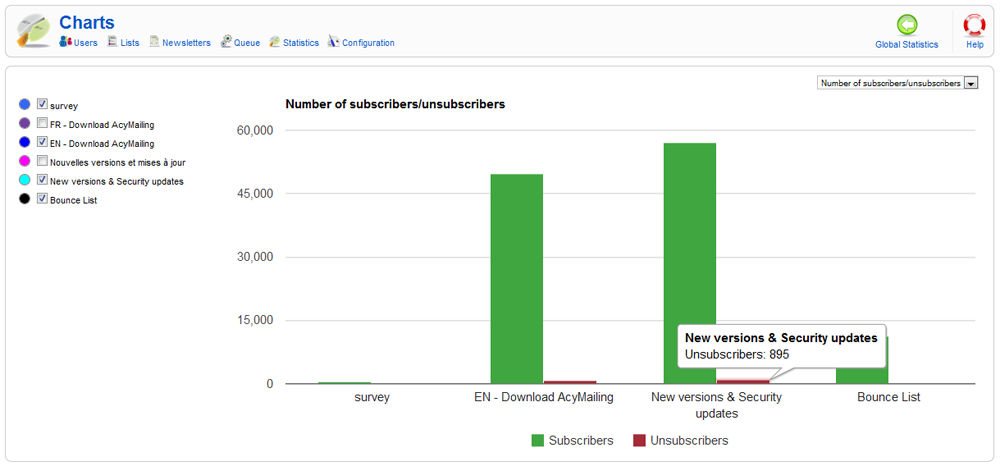
Task: Click the Users icon in navigation
Action: [x=66, y=42]
